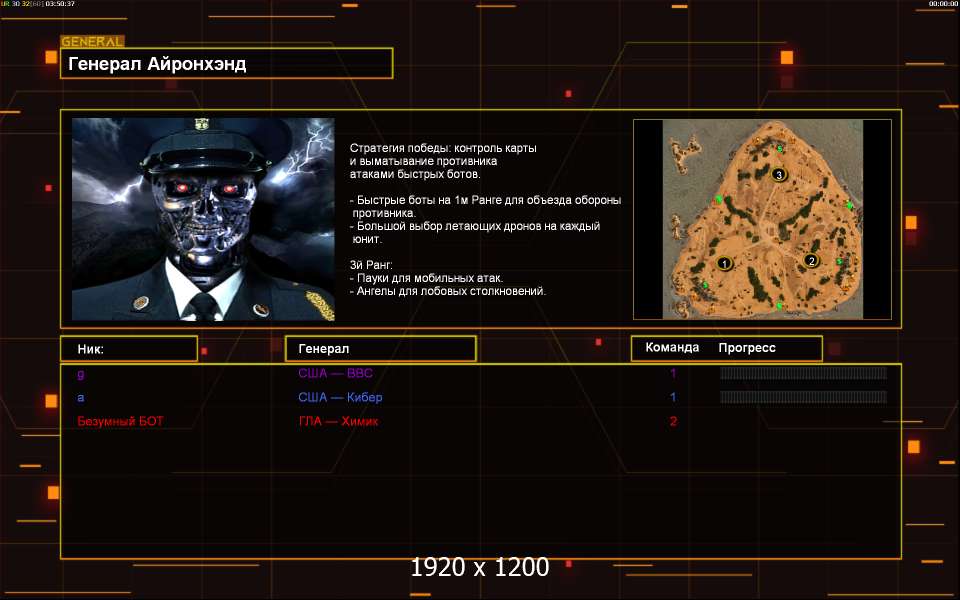The height and width of the screenshot is (600, 960).
Task: Click the ГЛА — Химик general entry
Action: tap(338, 421)
